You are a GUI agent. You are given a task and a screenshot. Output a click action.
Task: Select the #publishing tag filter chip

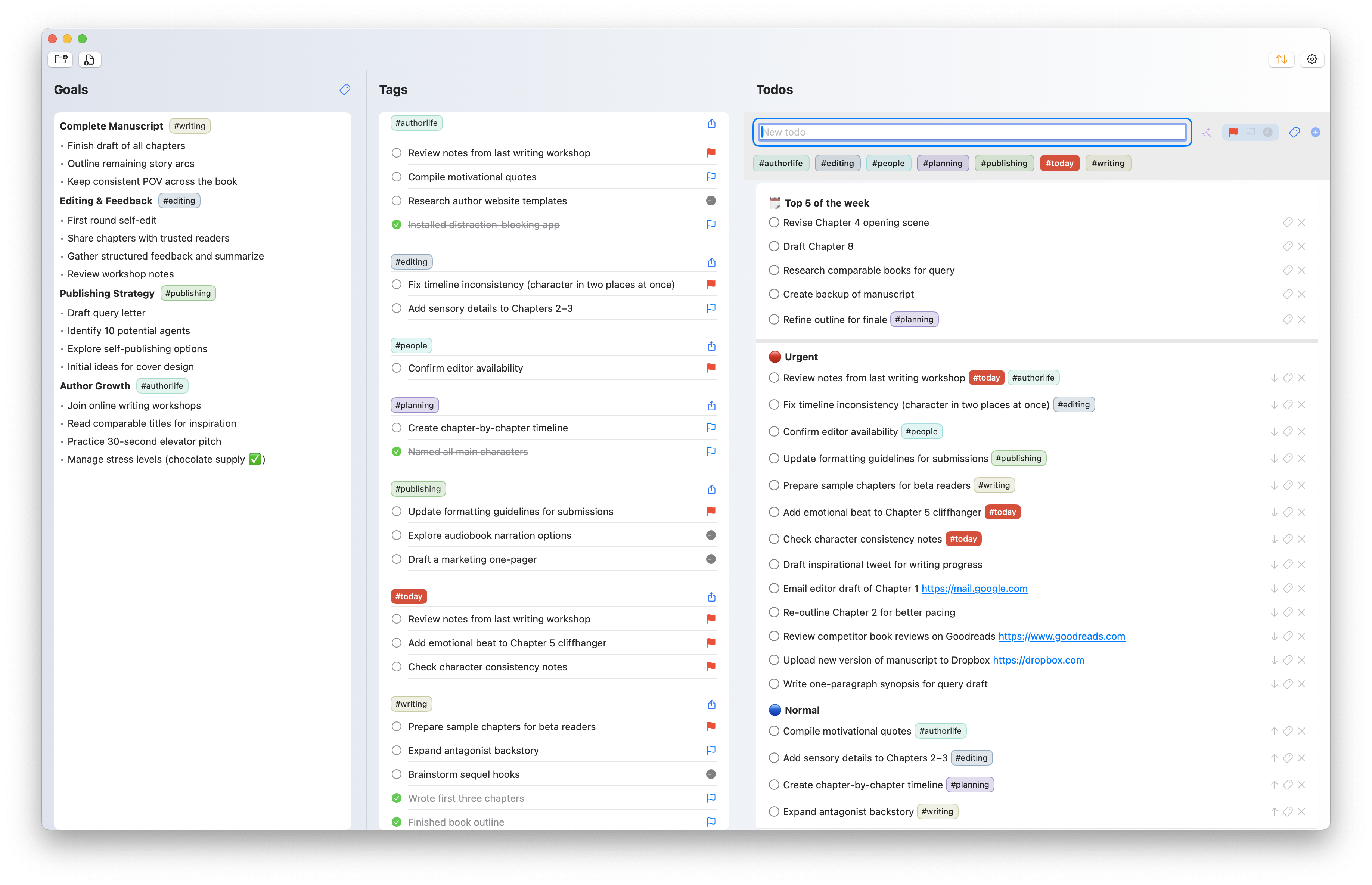click(1004, 163)
